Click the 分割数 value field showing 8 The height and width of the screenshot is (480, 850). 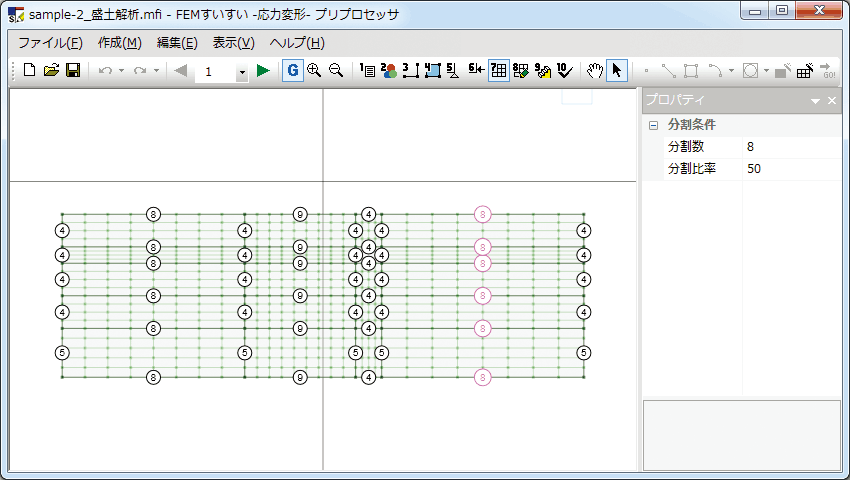[x=791, y=147]
